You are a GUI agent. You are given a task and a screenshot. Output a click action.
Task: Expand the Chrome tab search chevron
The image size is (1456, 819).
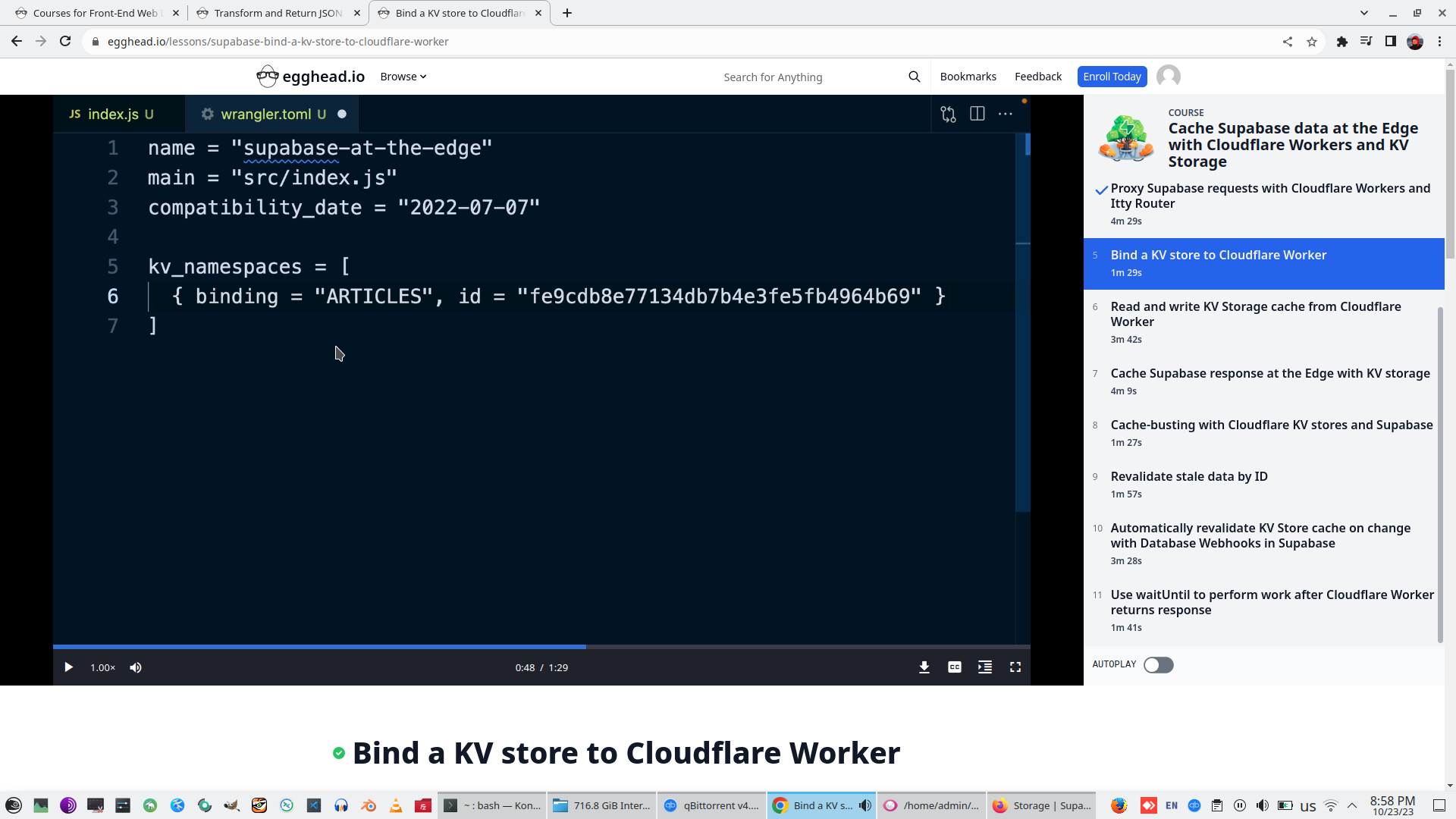tap(1363, 13)
